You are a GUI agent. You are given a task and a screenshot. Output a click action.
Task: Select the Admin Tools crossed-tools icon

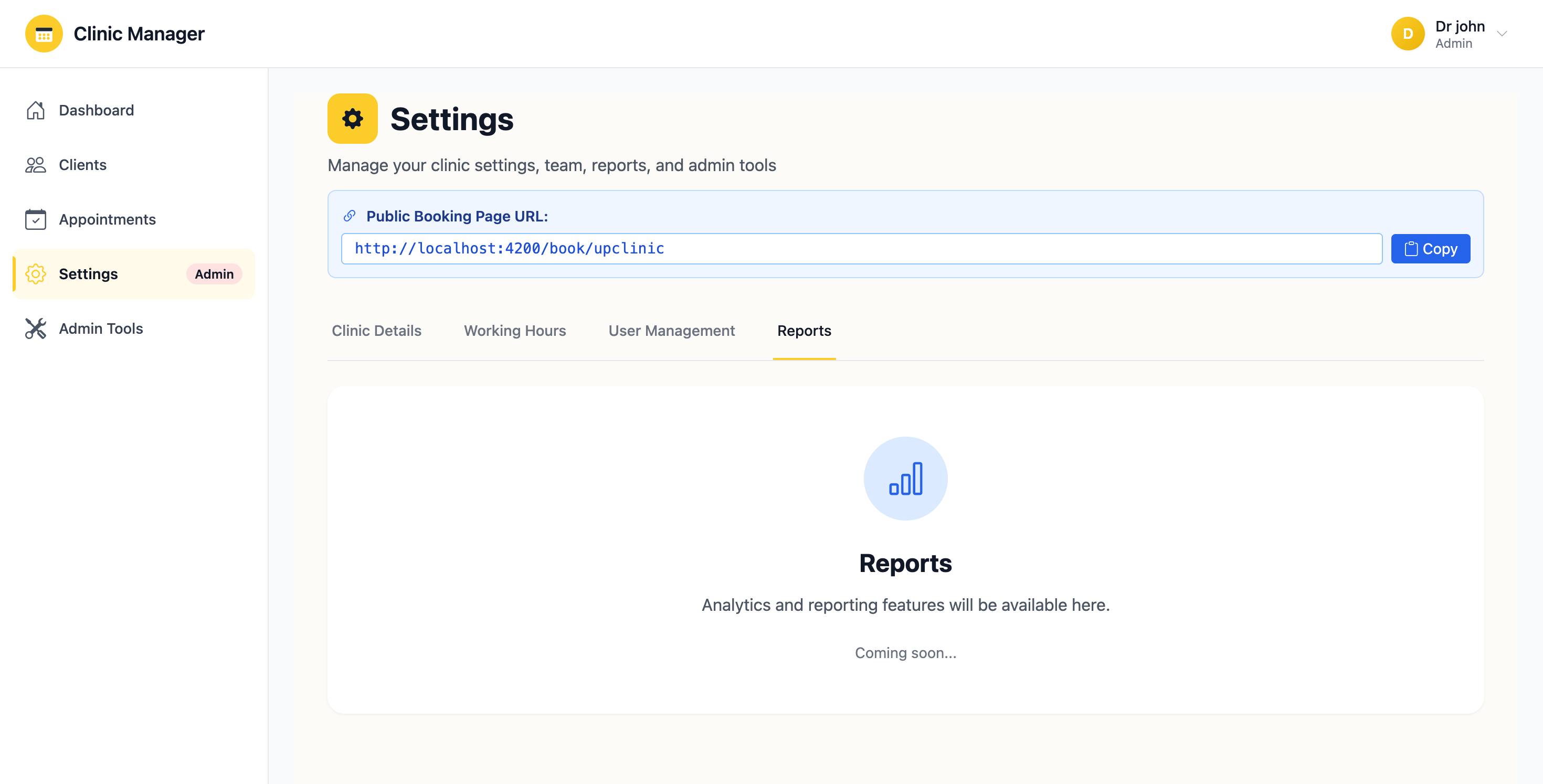pyautogui.click(x=36, y=328)
